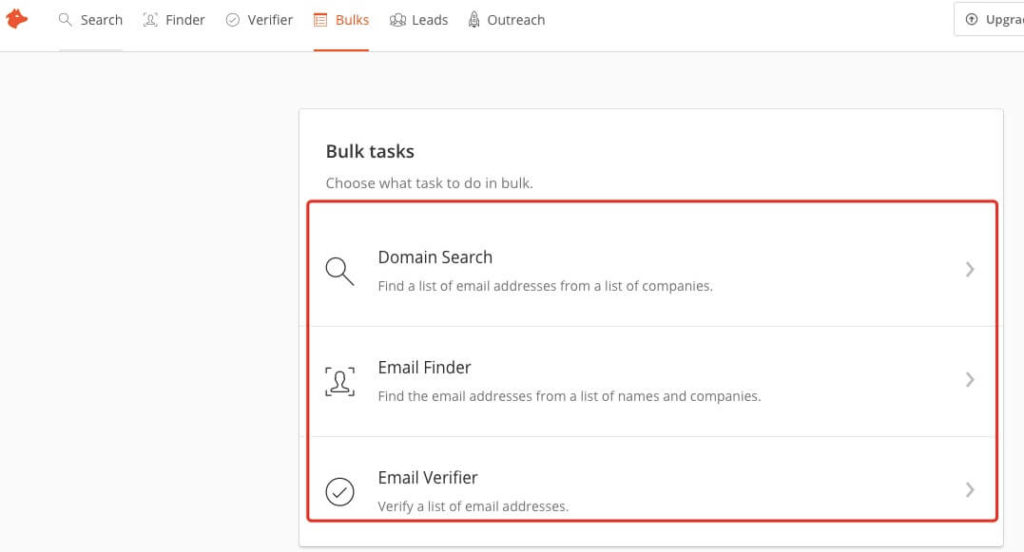Open the Domain Search bulk task
Screen dimensions: 1024x552
click(652, 270)
